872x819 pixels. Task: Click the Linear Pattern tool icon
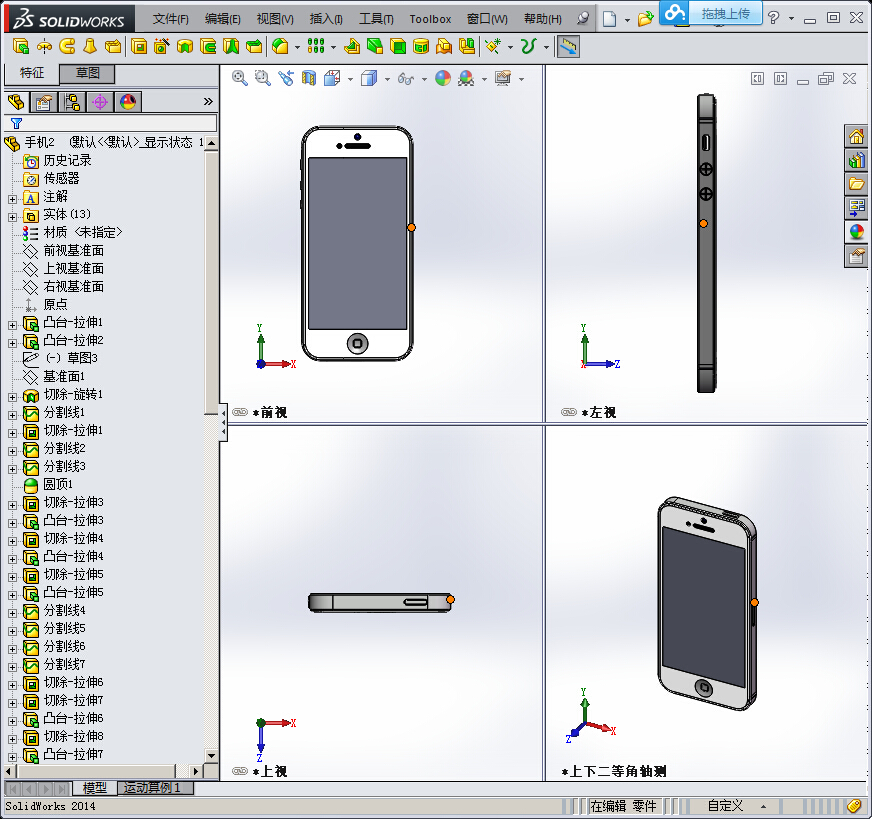tap(316, 47)
